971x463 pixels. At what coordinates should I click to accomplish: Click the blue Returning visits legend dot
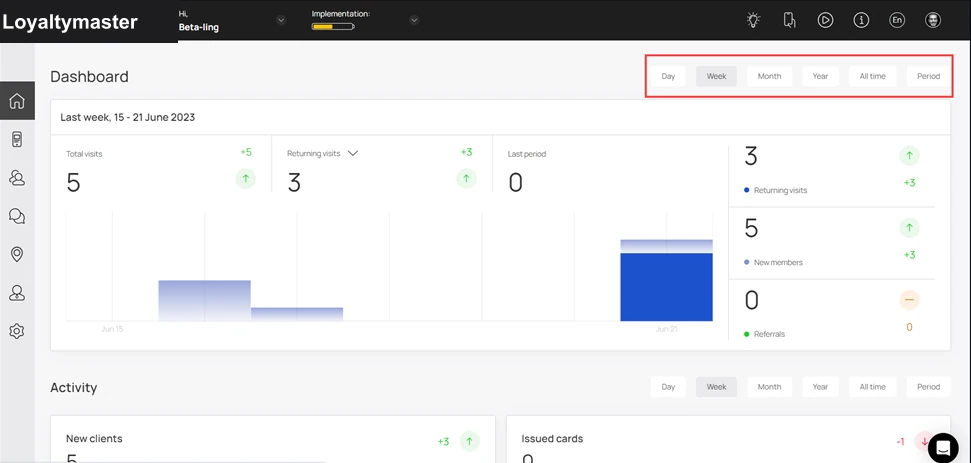747,191
